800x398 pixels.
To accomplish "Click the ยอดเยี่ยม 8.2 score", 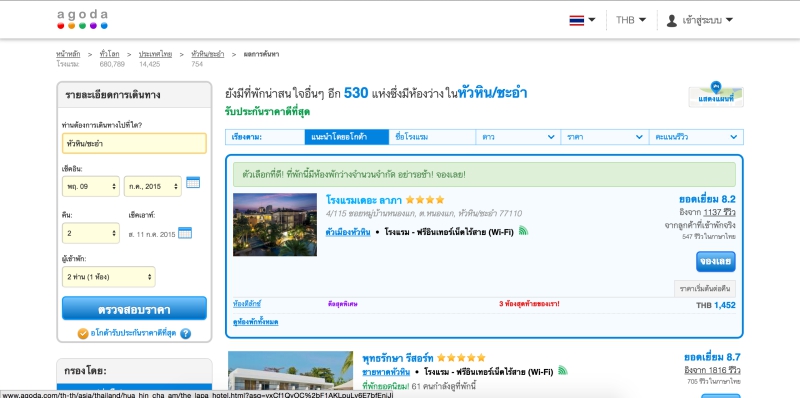I will point(707,199).
